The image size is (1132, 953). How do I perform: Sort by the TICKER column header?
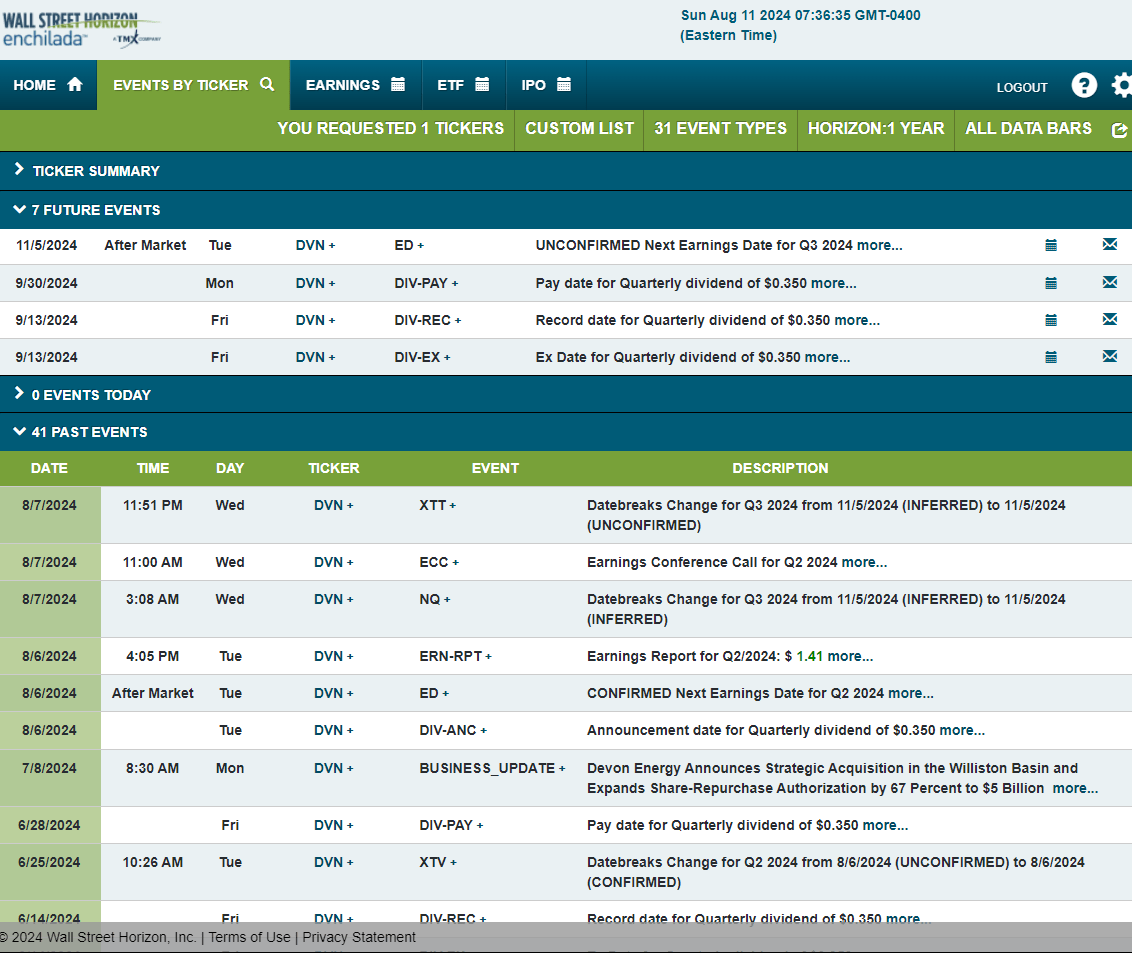point(334,468)
